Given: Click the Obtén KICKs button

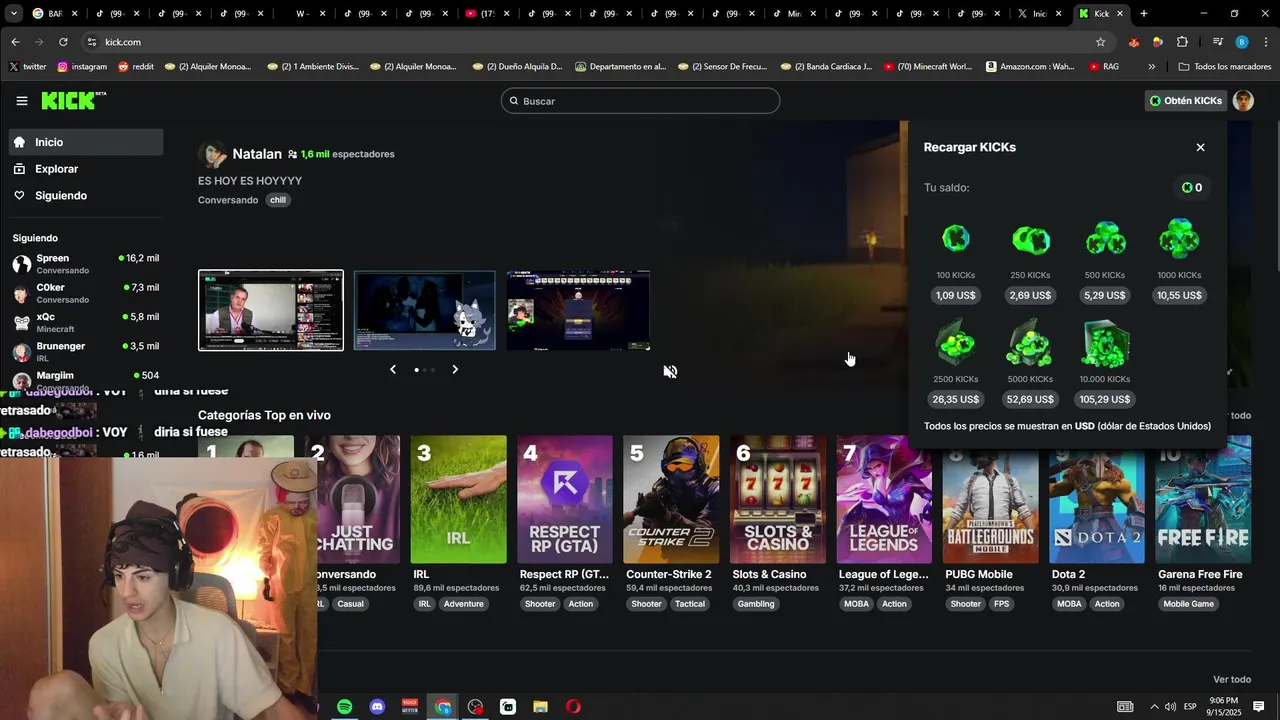Looking at the screenshot, I should (x=1186, y=101).
